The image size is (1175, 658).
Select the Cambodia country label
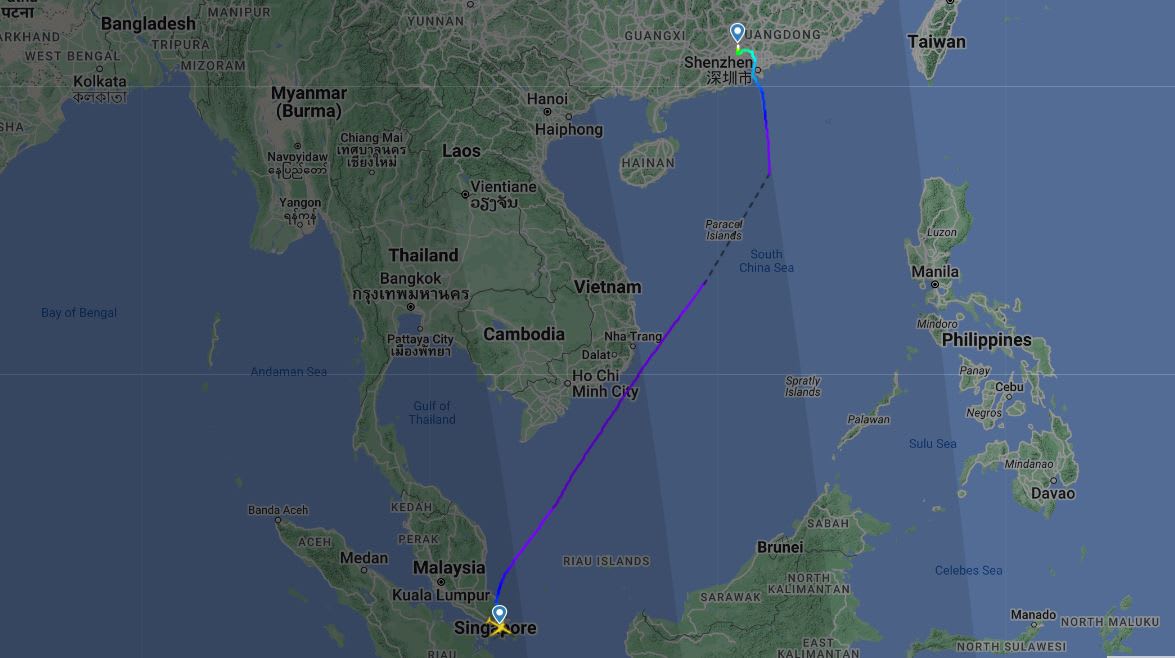[x=524, y=334]
